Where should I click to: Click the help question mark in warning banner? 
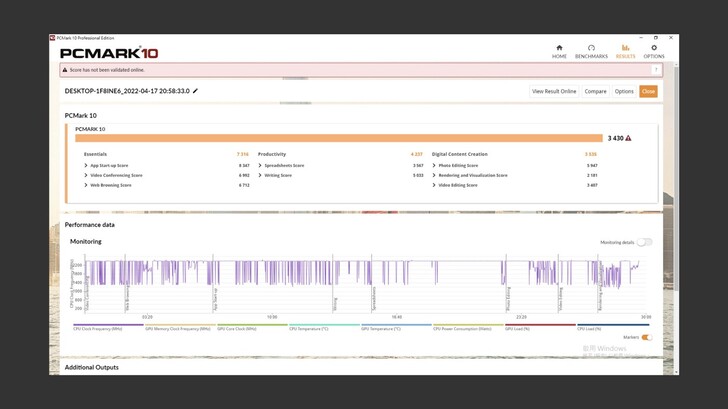tap(656, 70)
